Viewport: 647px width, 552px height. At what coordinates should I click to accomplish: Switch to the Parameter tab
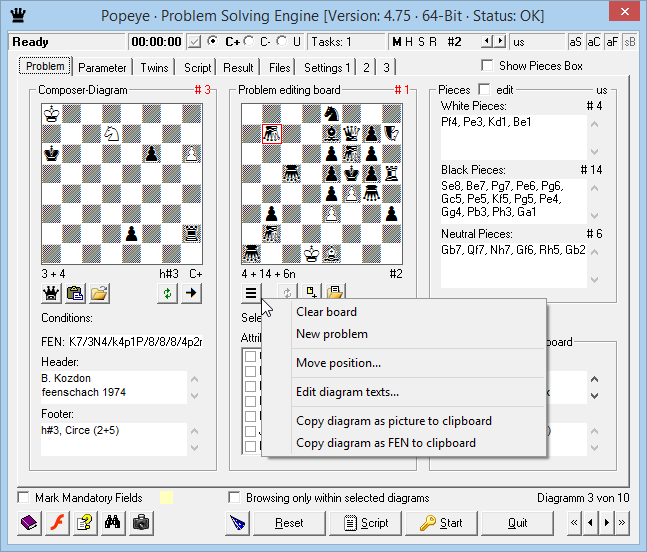coord(102,67)
